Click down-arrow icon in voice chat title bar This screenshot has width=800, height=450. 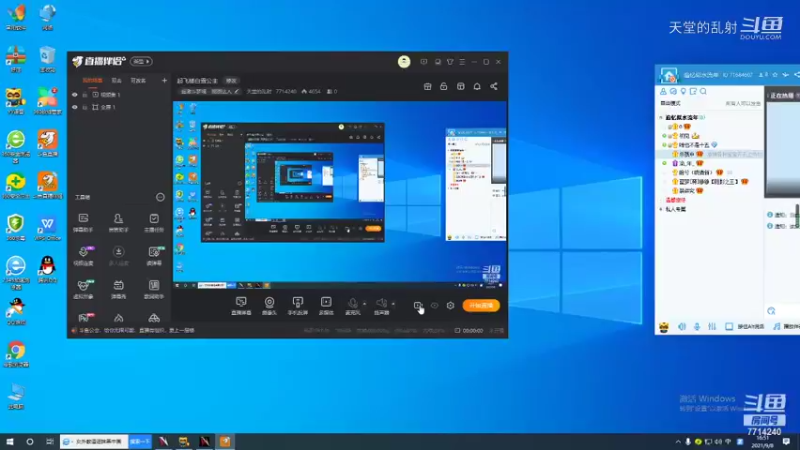click(786, 75)
